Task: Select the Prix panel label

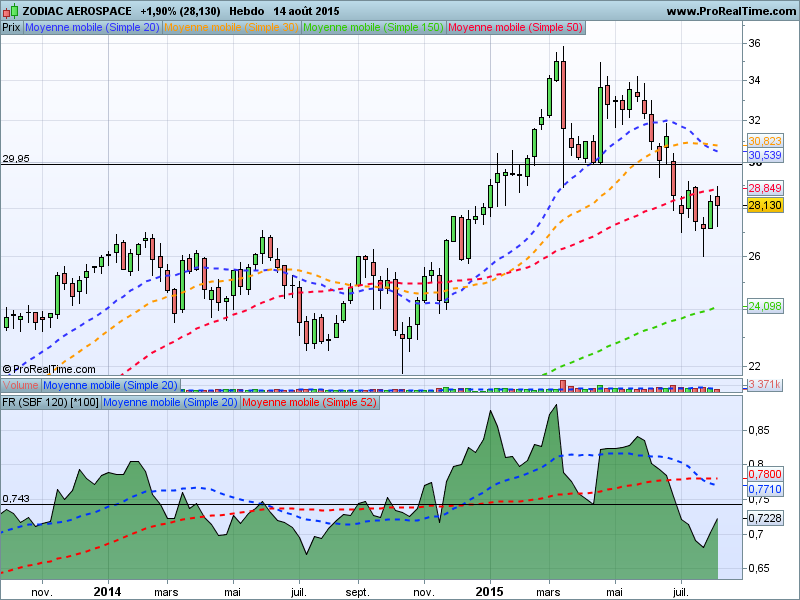Action: pyautogui.click(x=11, y=28)
